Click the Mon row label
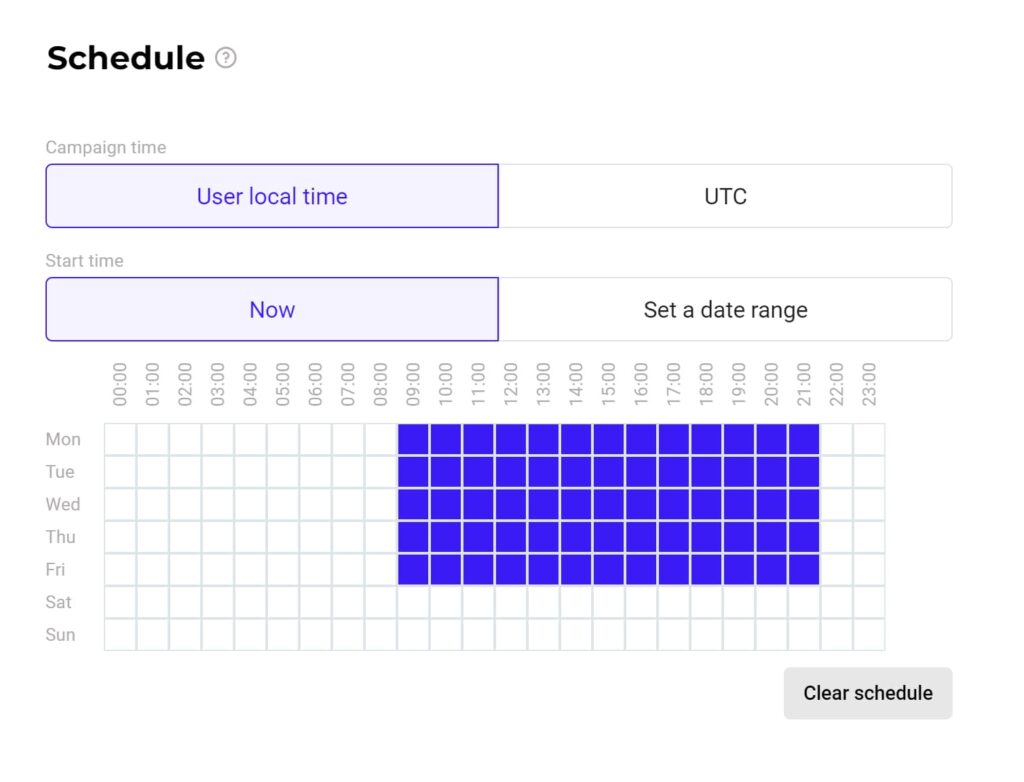Screen dimensions: 1024x782 63,439
